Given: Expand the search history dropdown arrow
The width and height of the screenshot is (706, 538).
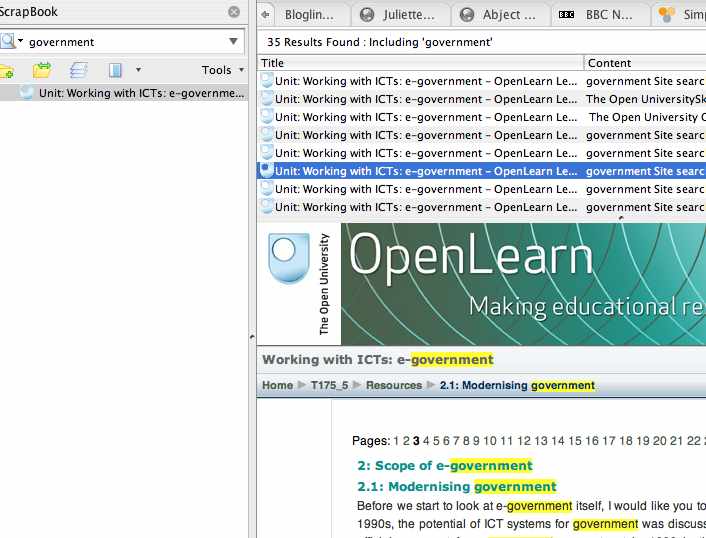Looking at the screenshot, I should pos(233,41).
